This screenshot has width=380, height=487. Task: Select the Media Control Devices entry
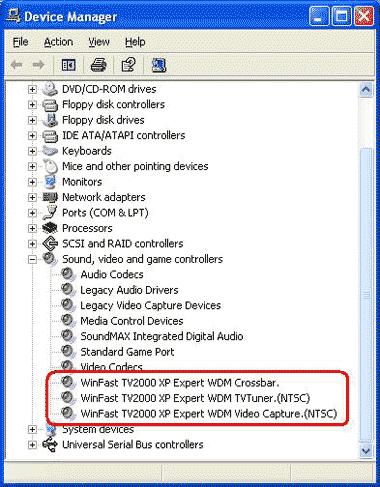[x=132, y=321]
